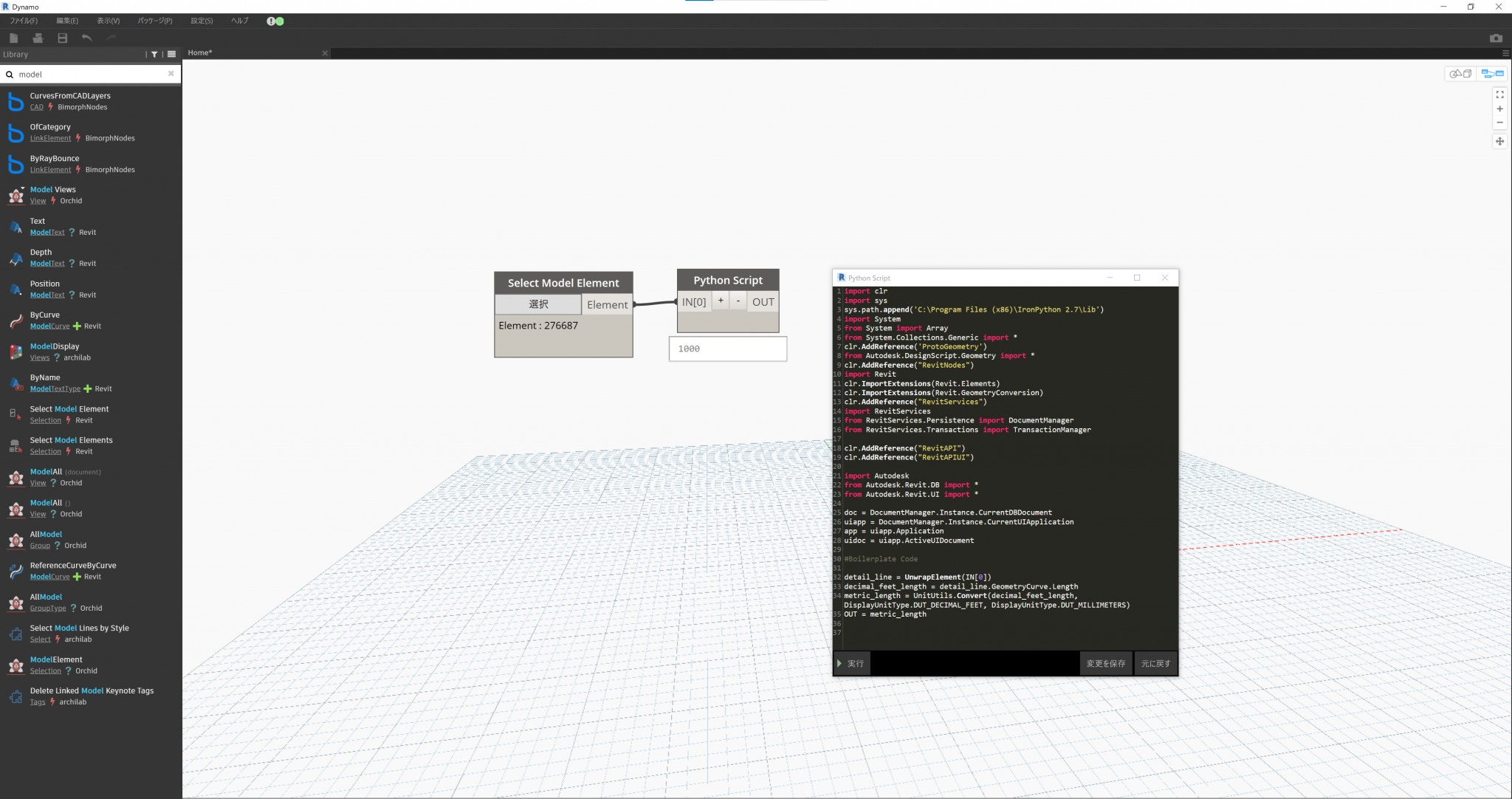Viewport: 1512px width, 799px height.
Task: Click the zoom in plus icon
Action: 1499,109
